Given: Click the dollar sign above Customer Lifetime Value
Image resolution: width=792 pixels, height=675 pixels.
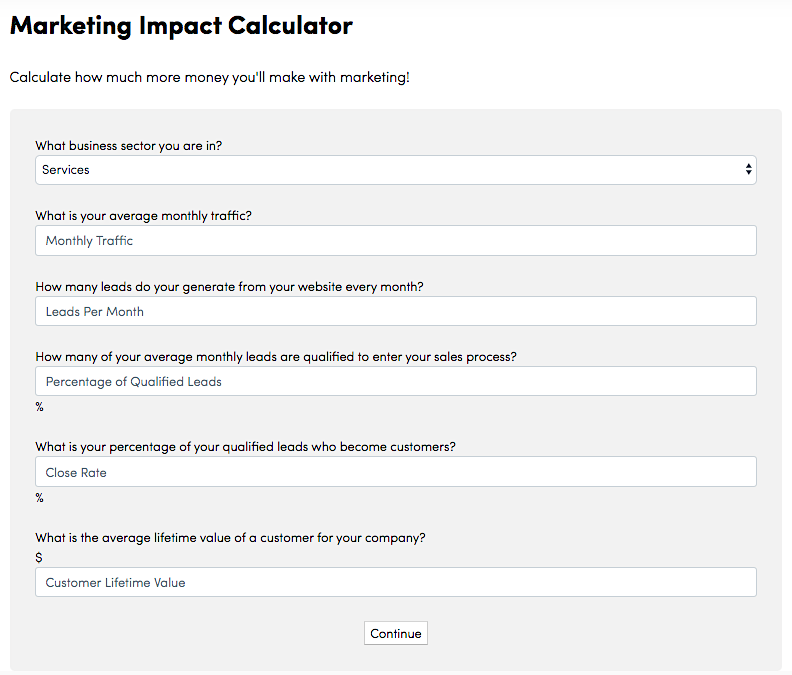Looking at the screenshot, I should click(x=39, y=557).
